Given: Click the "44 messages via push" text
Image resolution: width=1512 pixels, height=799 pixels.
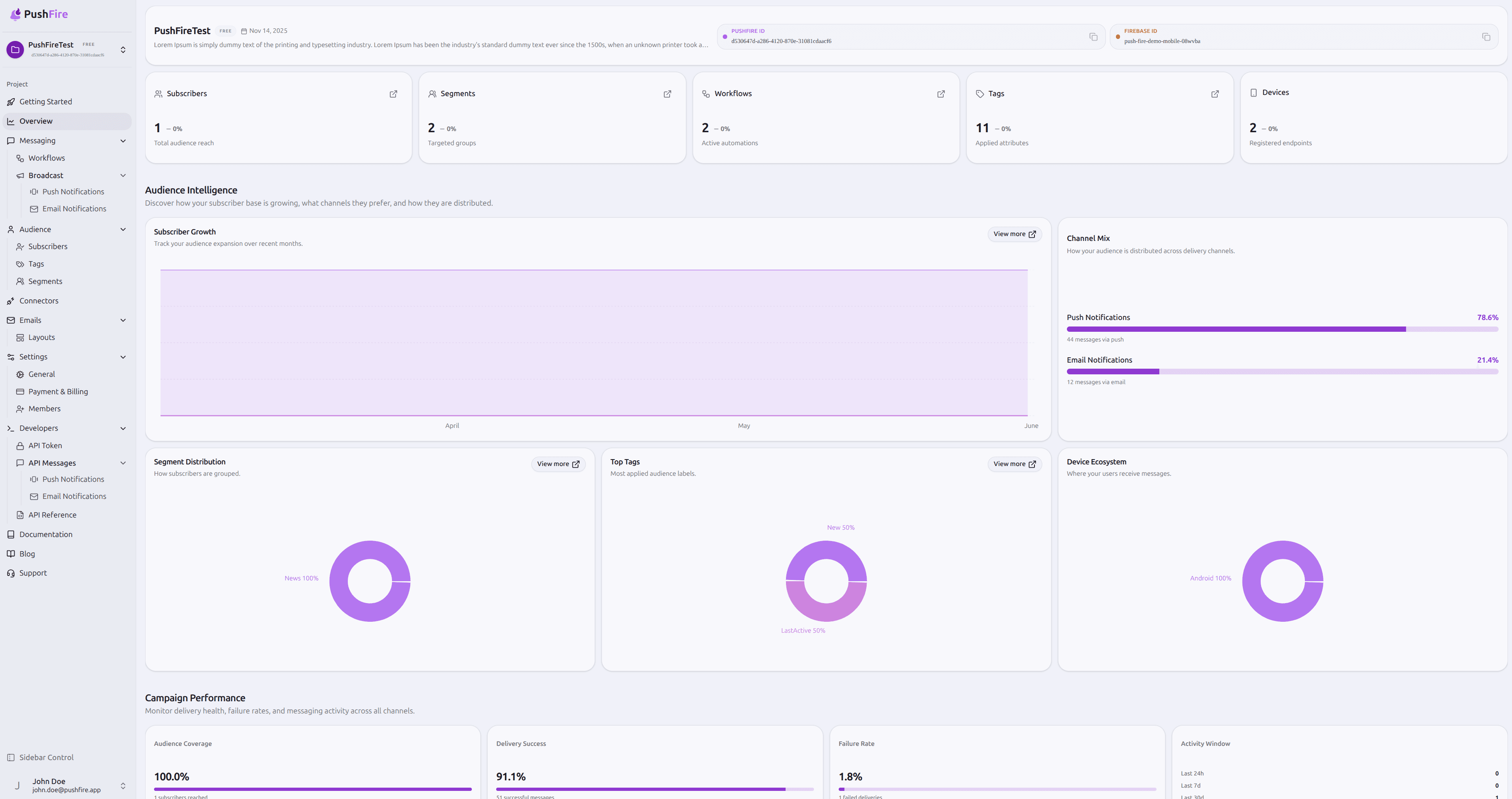Looking at the screenshot, I should pos(1095,340).
